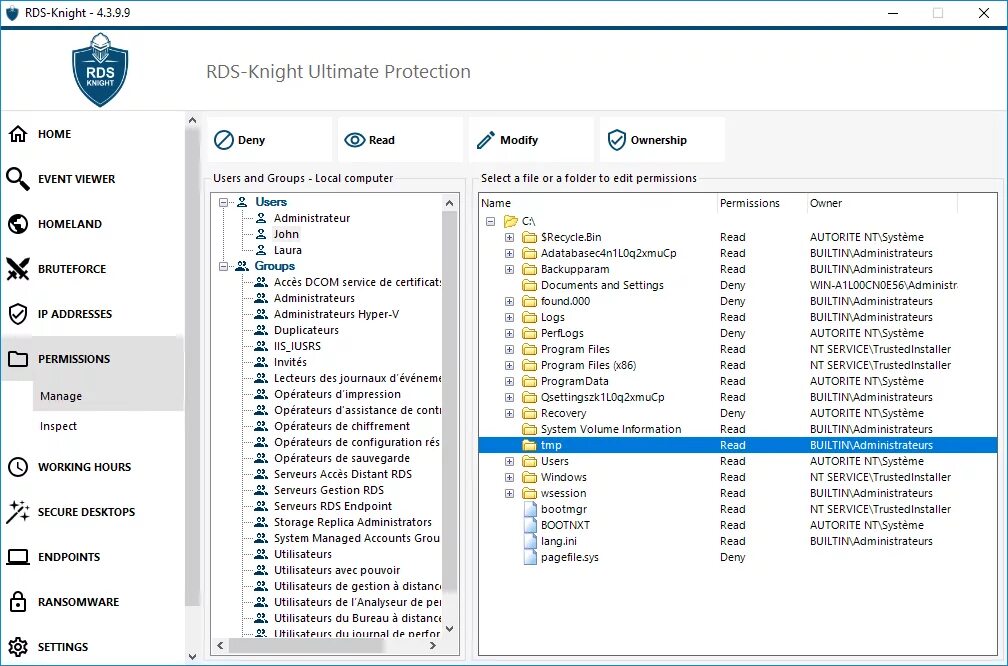
Task: Click scroll-right arrow of users horizontal scrollbar
Action: coord(433,645)
